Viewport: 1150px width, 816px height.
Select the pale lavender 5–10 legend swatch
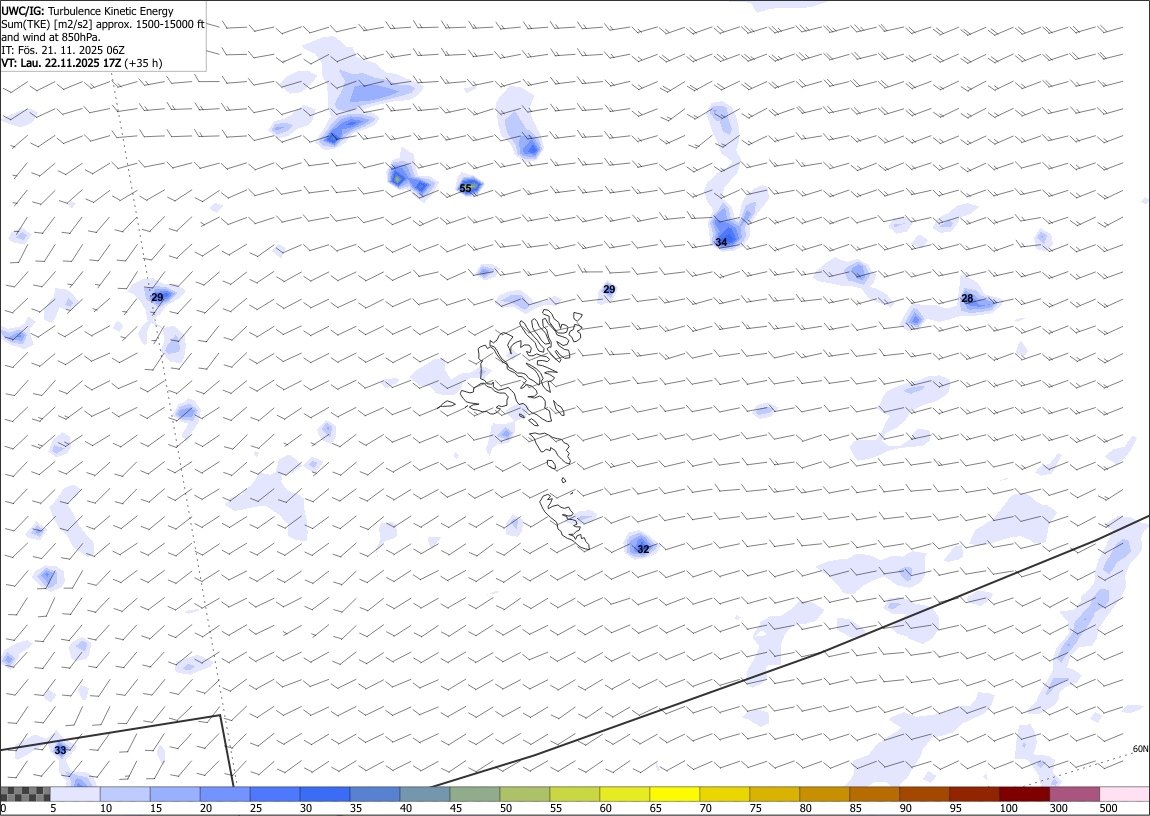pyautogui.click(x=75, y=794)
